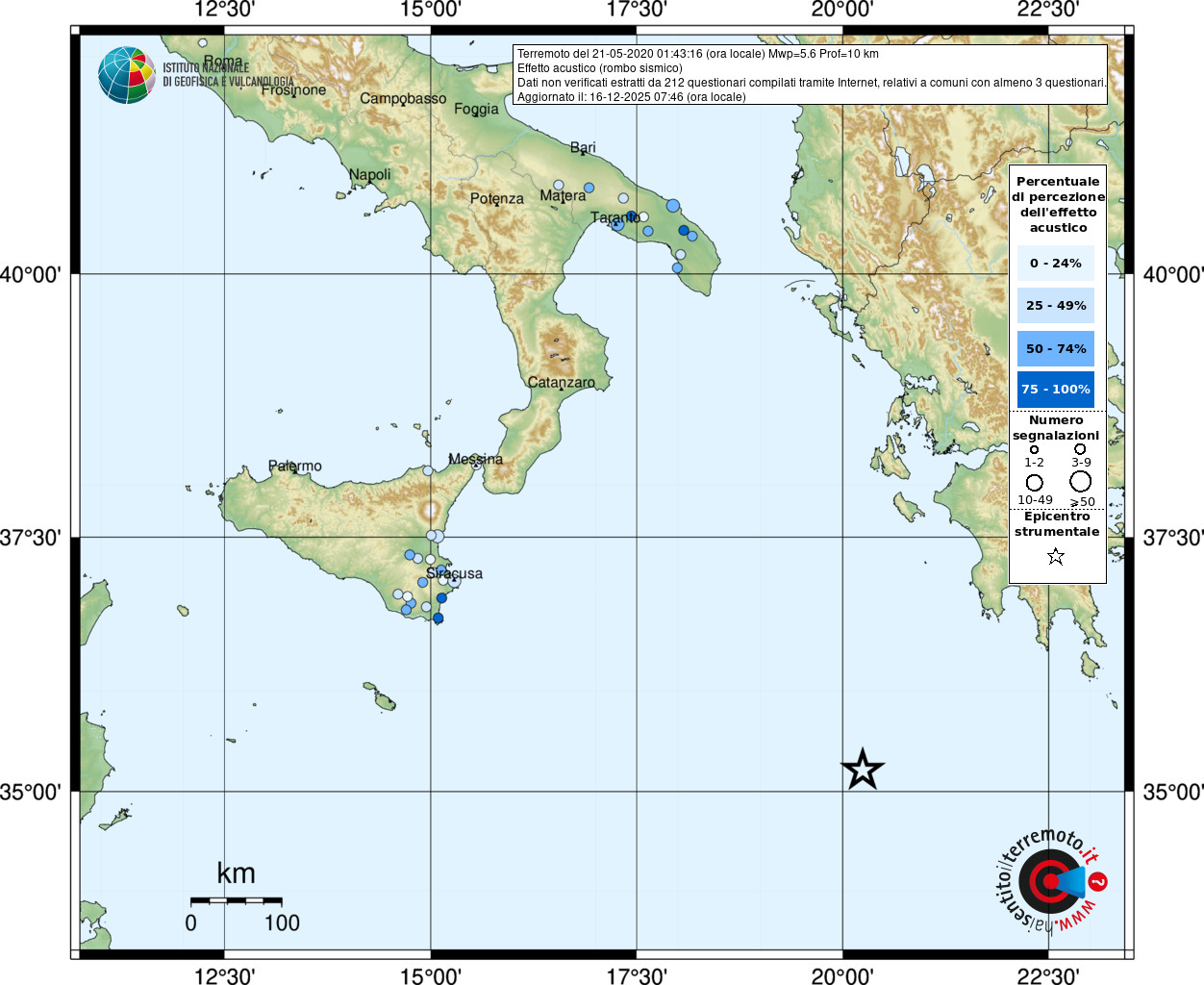Select the ≥50 reports circle in legend
Image resolution: width=1204 pixels, height=985 pixels.
tap(1081, 481)
